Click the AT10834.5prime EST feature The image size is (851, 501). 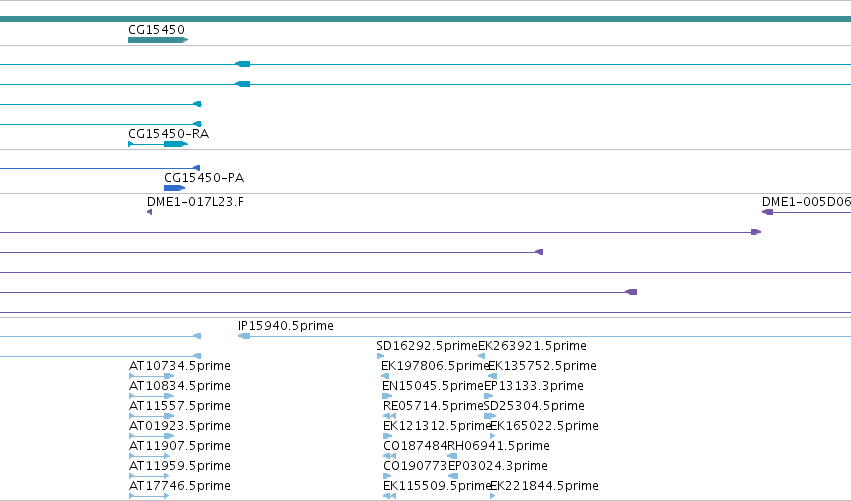151,396
